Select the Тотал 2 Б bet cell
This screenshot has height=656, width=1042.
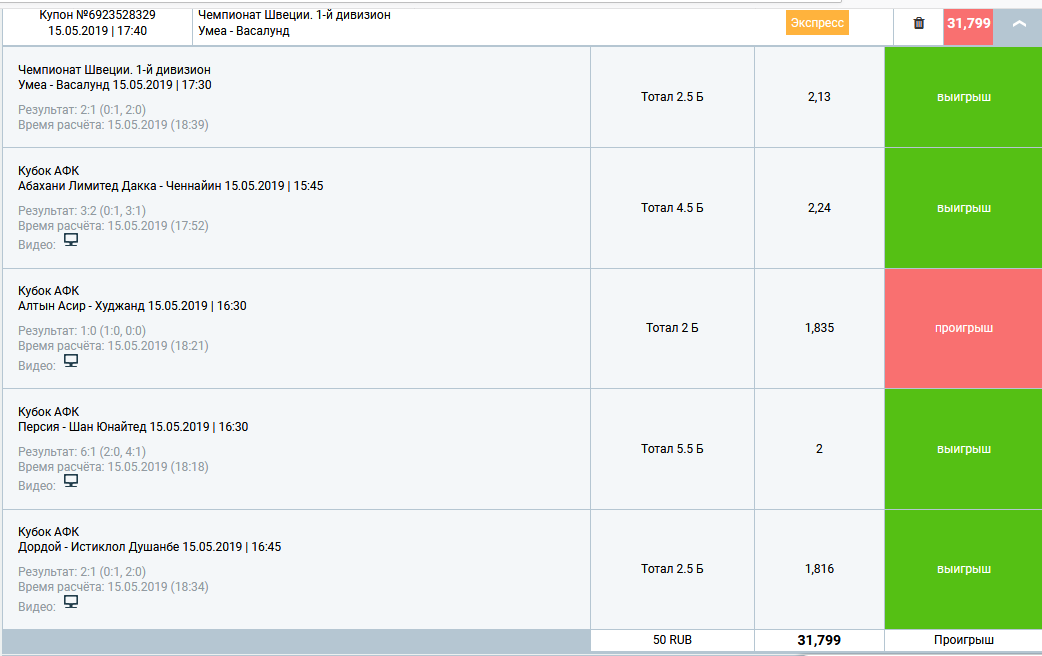[672, 328]
